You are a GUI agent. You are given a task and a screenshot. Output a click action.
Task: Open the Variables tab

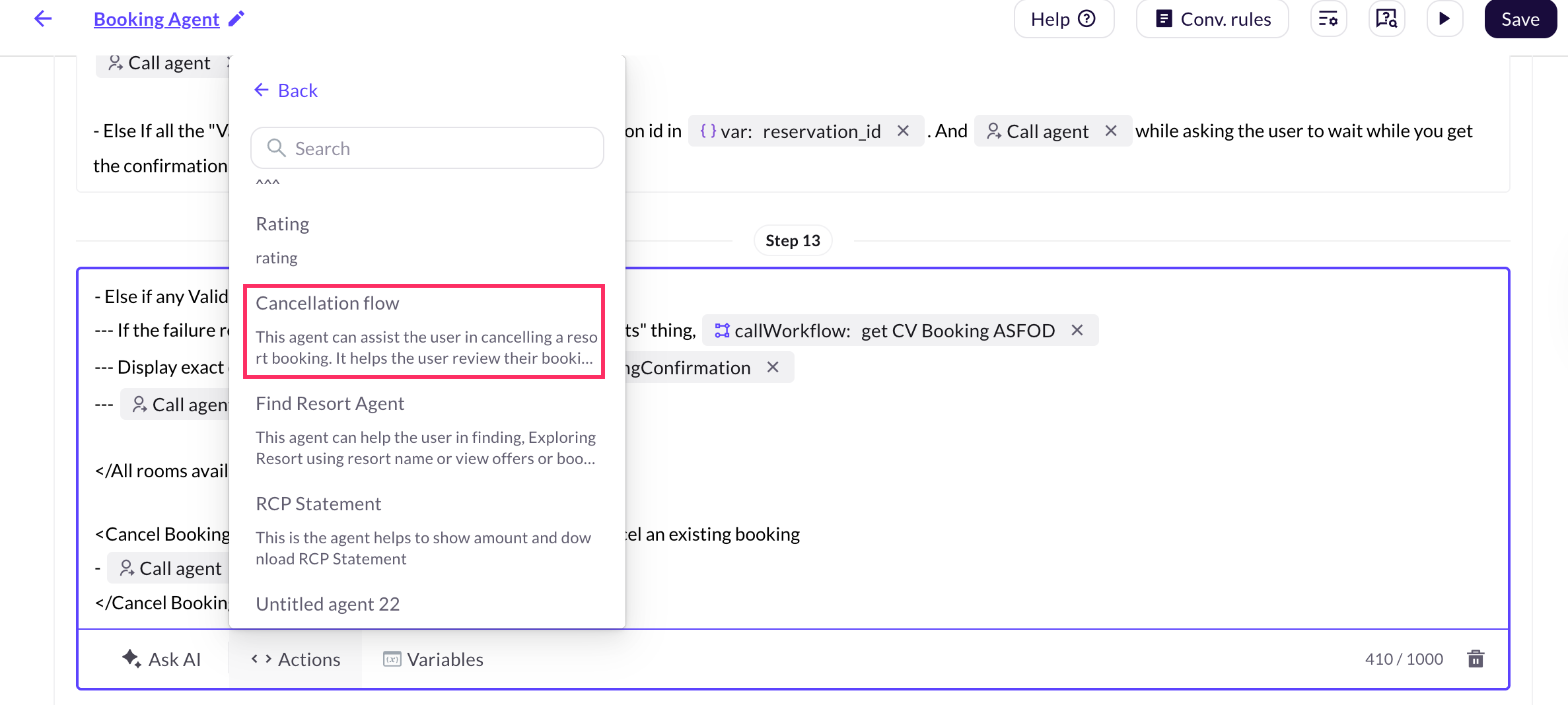tap(433, 659)
